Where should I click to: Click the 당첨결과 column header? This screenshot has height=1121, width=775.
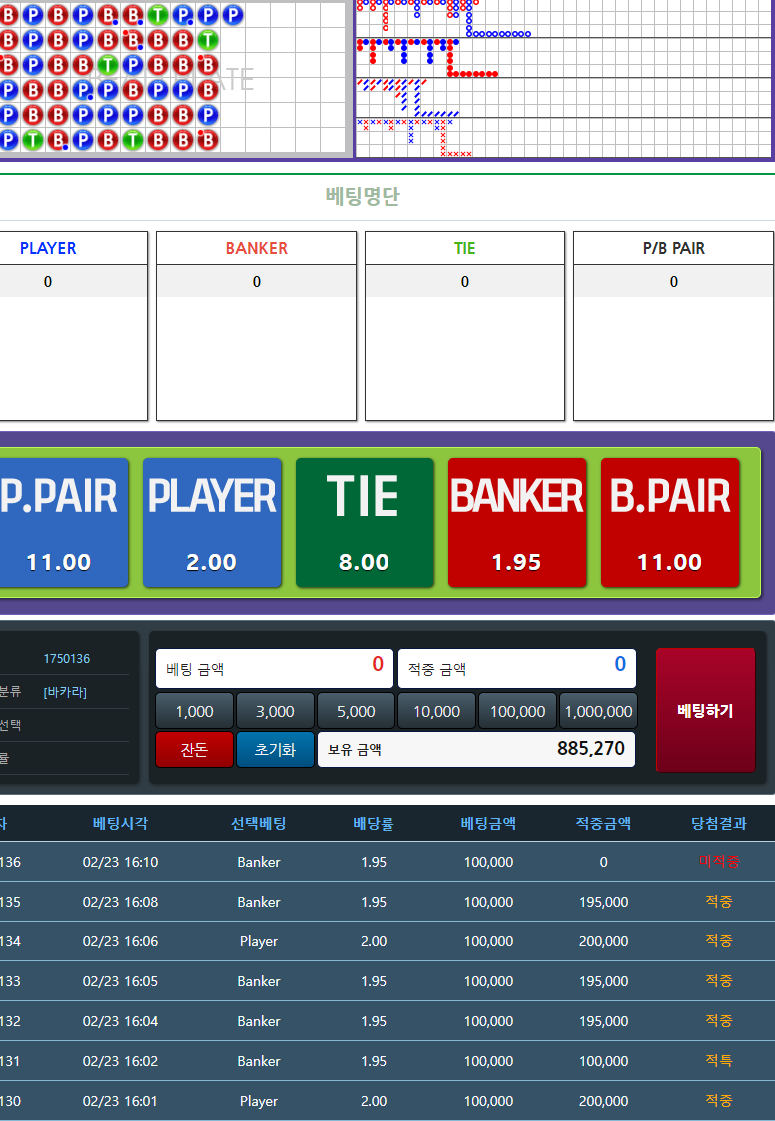pyautogui.click(x=719, y=823)
